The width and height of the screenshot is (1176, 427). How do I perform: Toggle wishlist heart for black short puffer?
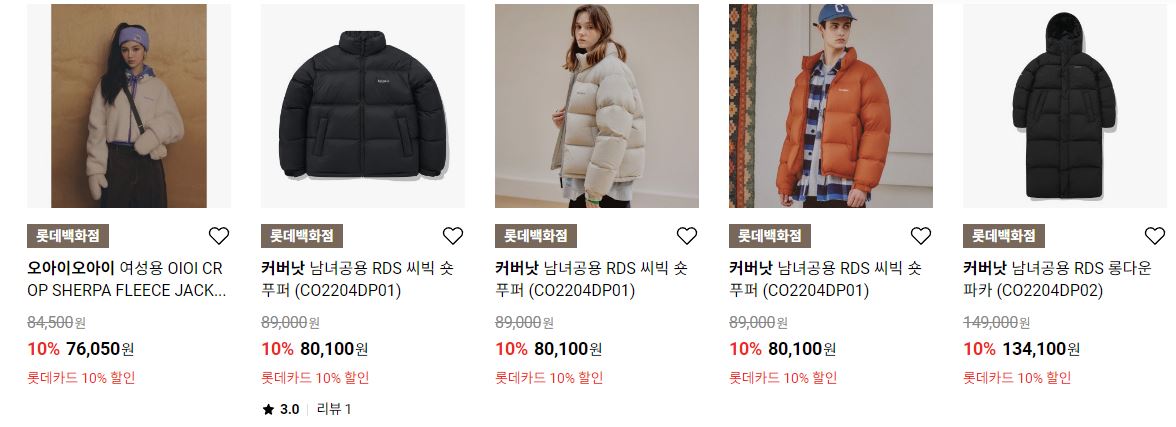tap(453, 236)
